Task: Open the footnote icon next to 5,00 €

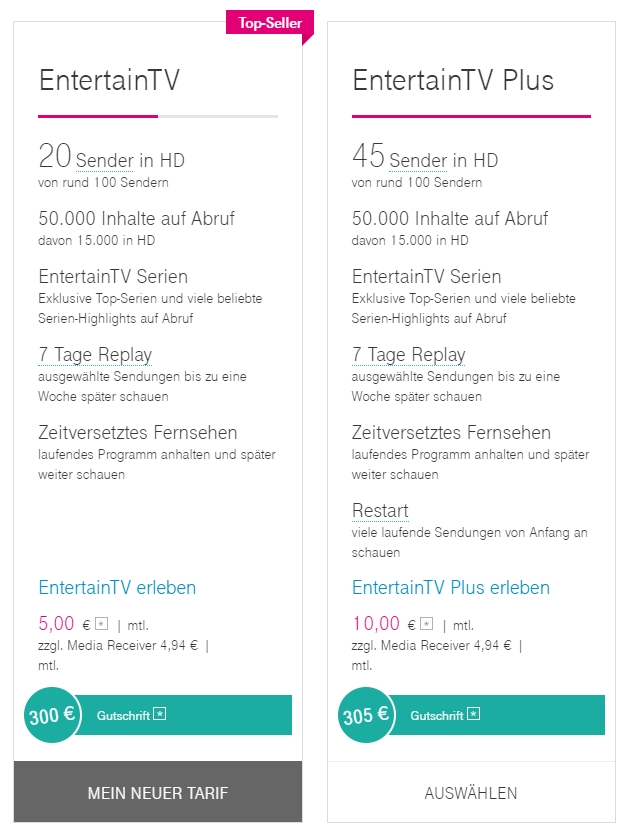Action: pos(101,623)
